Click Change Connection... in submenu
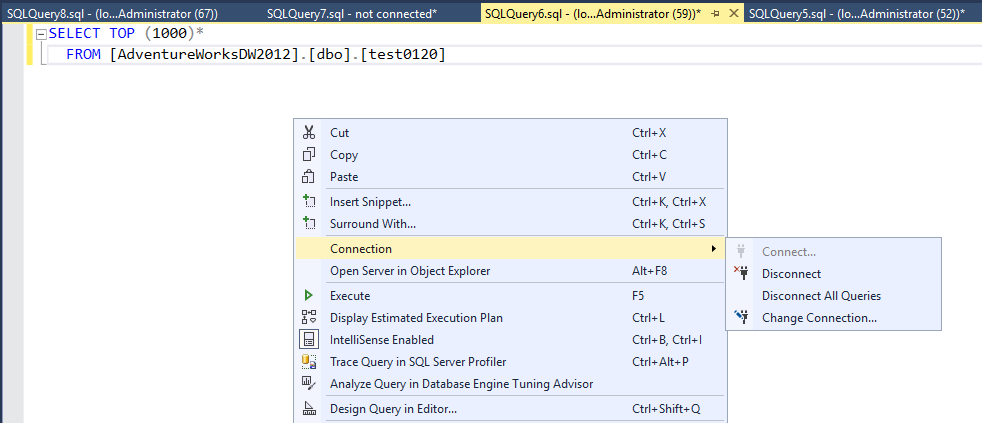The image size is (982, 423). 834,318
